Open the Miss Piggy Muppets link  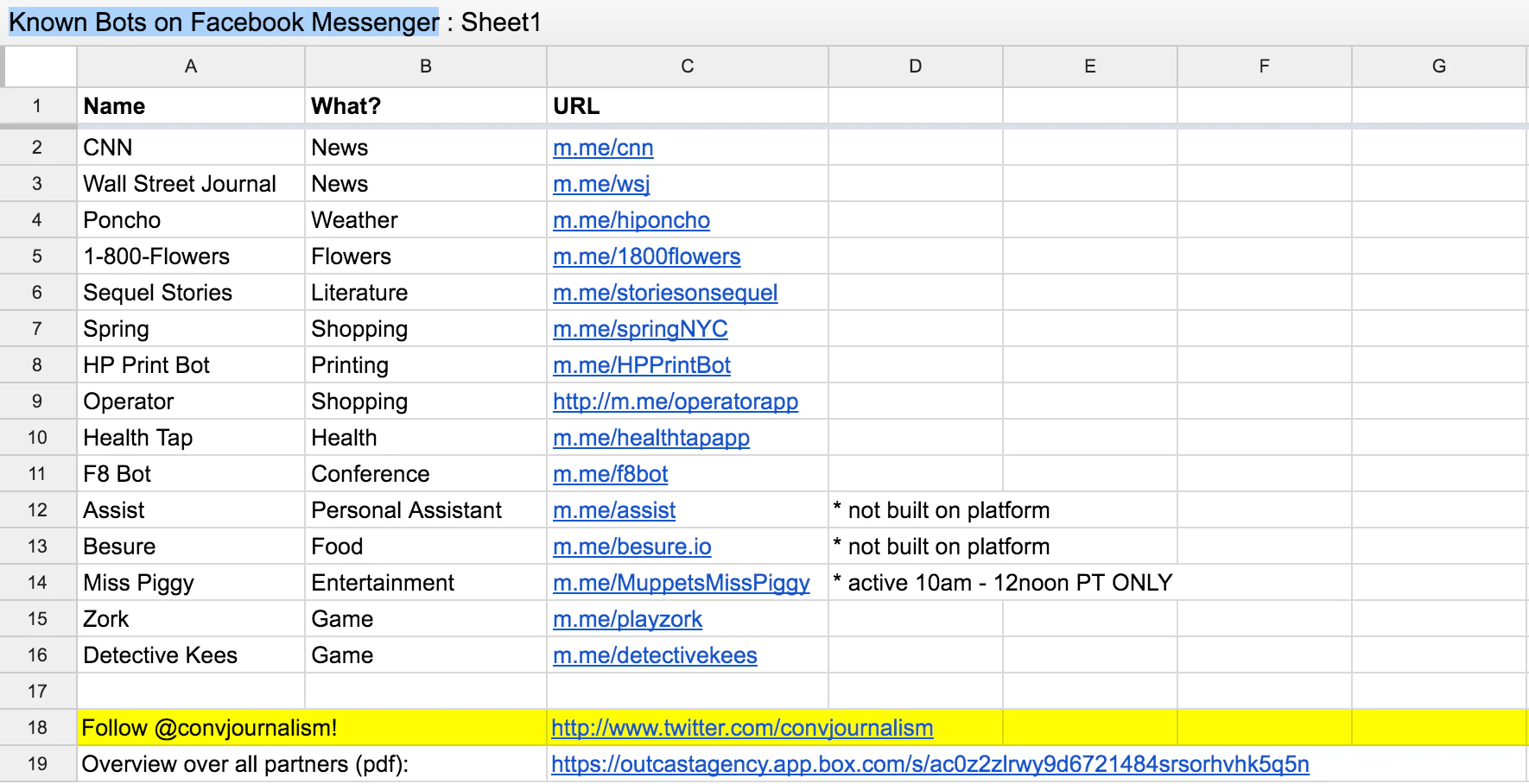tap(682, 582)
